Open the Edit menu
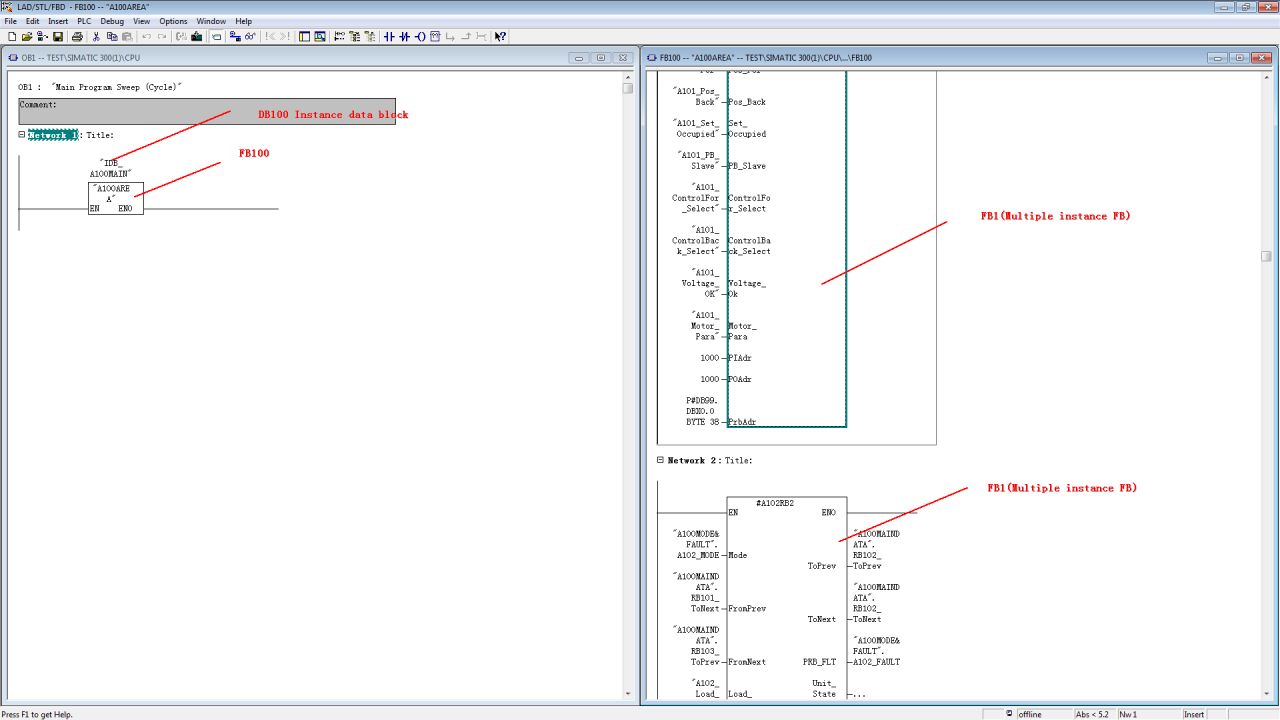The image size is (1280, 720). pyautogui.click(x=33, y=21)
